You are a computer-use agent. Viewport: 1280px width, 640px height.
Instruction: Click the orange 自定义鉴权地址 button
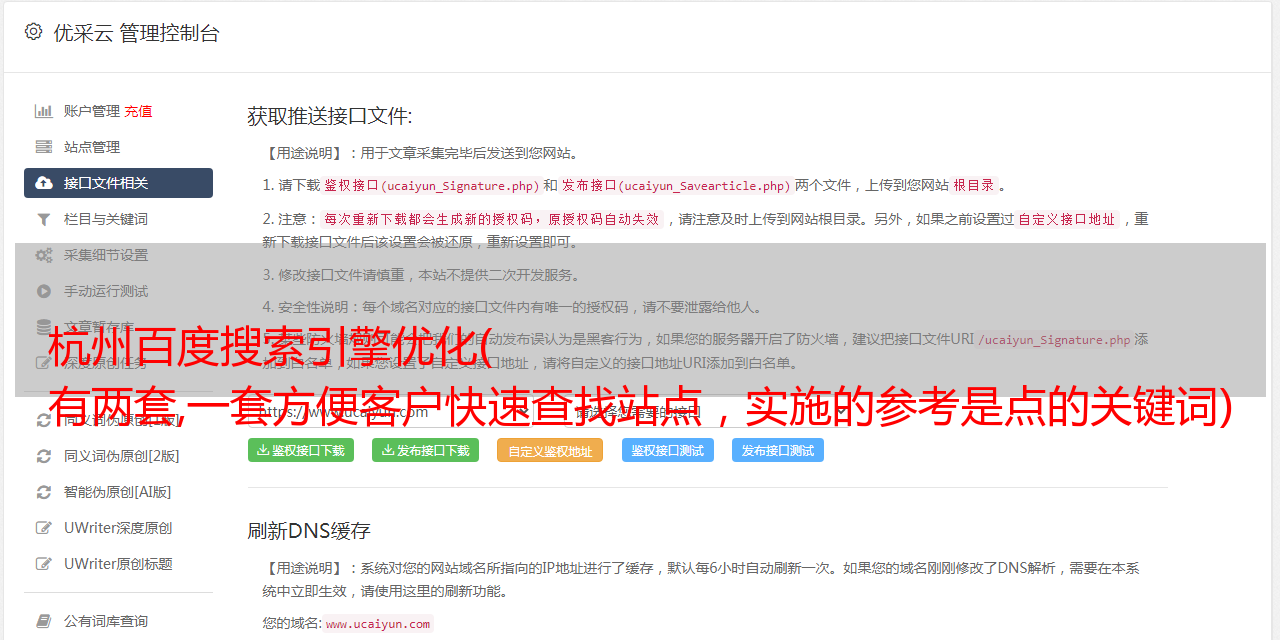click(550, 450)
